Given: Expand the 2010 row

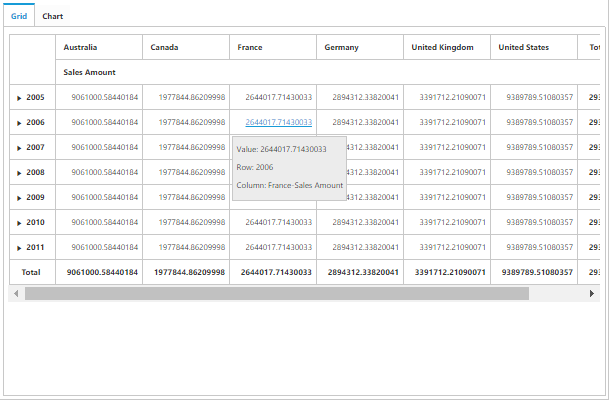Looking at the screenshot, I should (x=19, y=223).
